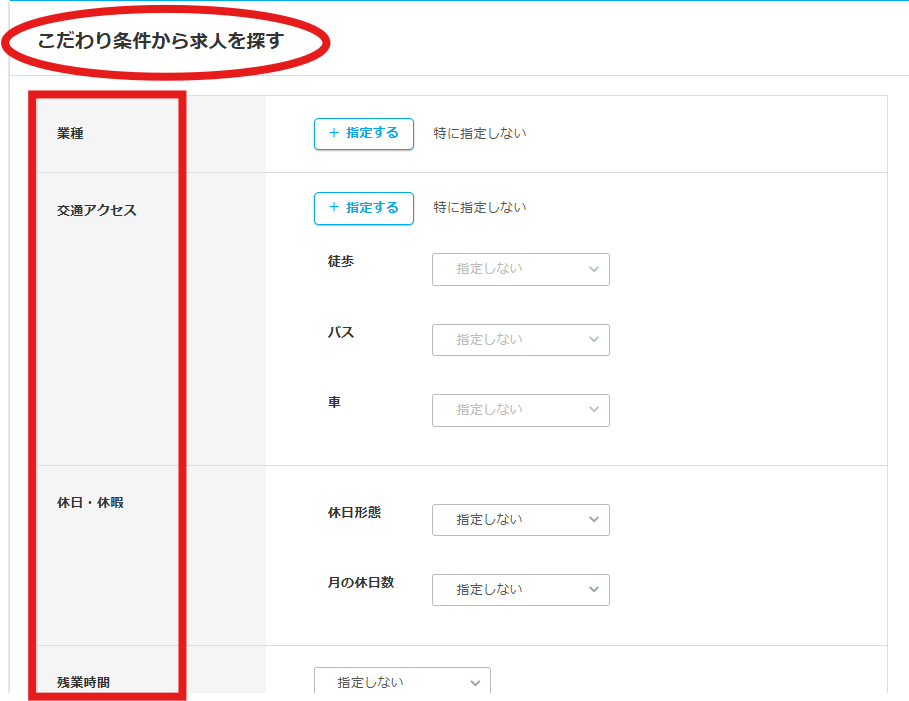Click the 残業時間 row label
The image size is (909, 701).
coord(84,683)
